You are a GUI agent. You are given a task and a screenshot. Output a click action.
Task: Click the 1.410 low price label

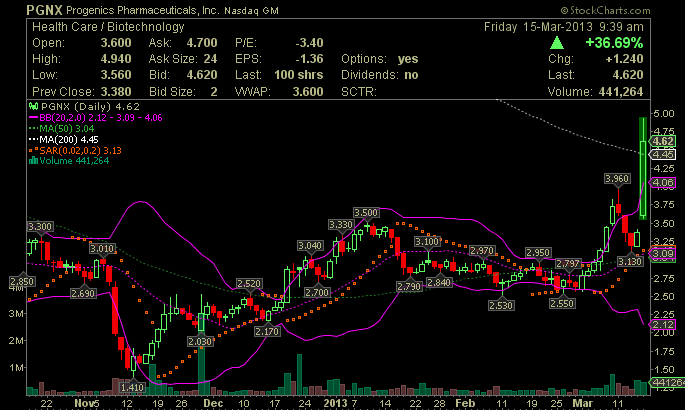coord(131,386)
